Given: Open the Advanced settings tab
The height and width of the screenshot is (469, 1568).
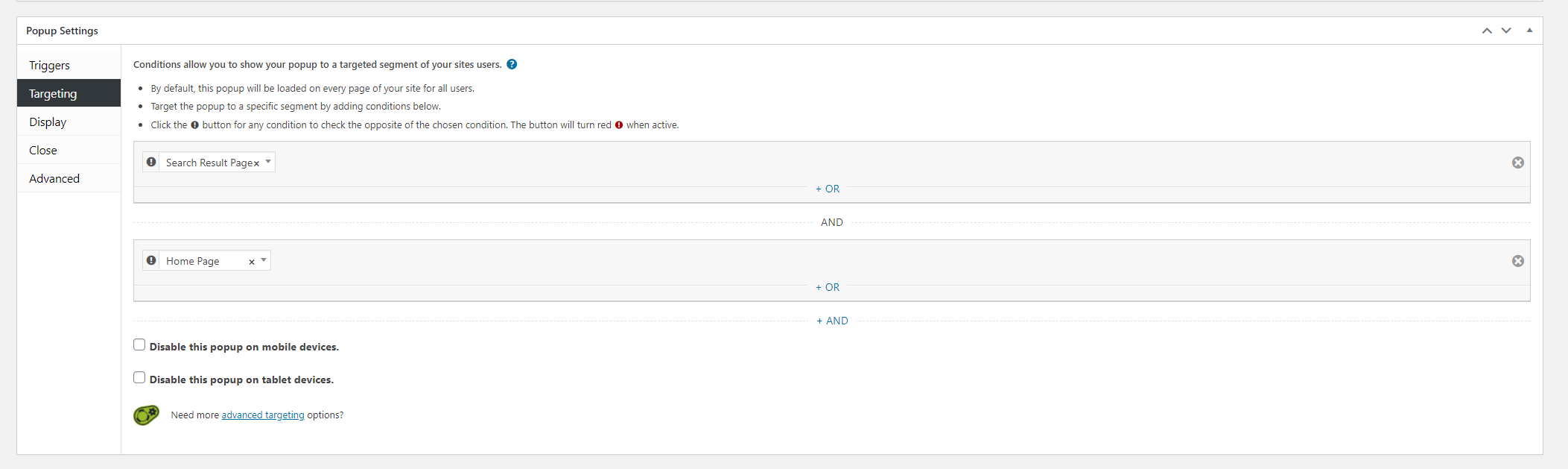Looking at the screenshot, I should tap(69, 178).
